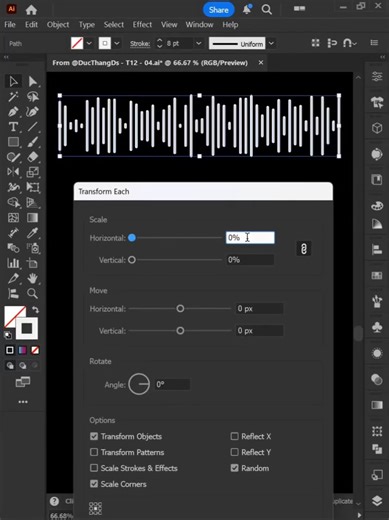Expand the left toolbar collapse arrows
Screen dimensions: 389x520
(x=6, y=57)
